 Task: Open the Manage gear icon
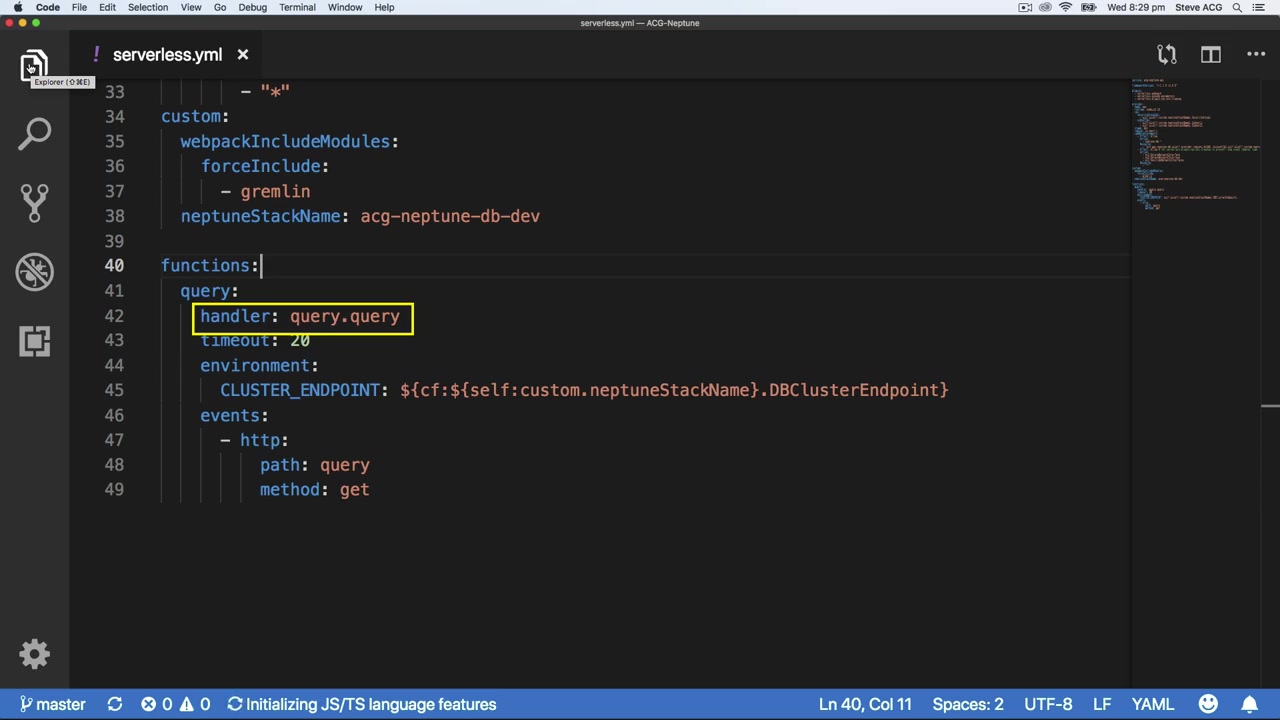(34, 654)
